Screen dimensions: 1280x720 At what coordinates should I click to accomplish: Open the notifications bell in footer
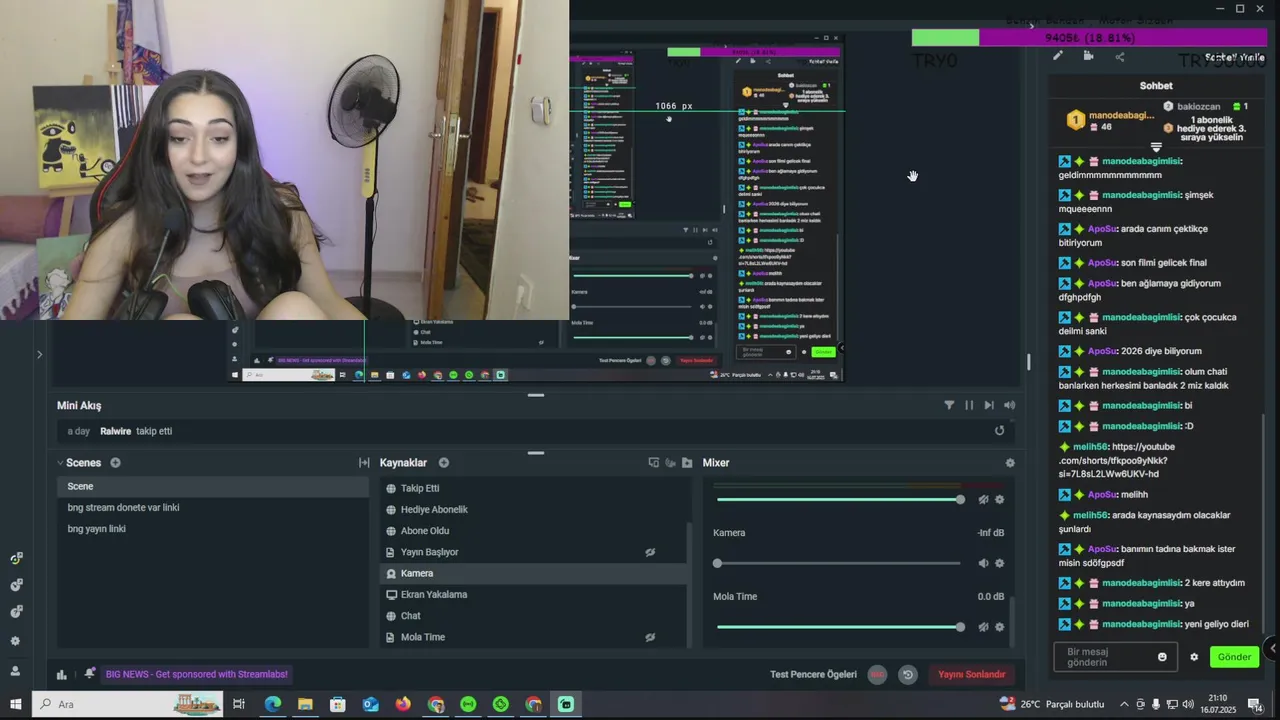90,674
